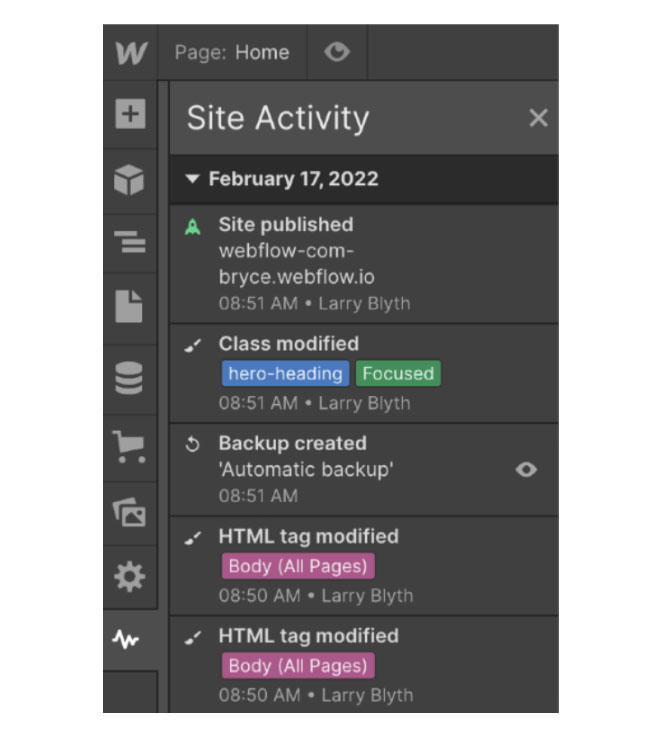Open the Site published activity entry
Screen dimensions: 665x739
point(364,263)
